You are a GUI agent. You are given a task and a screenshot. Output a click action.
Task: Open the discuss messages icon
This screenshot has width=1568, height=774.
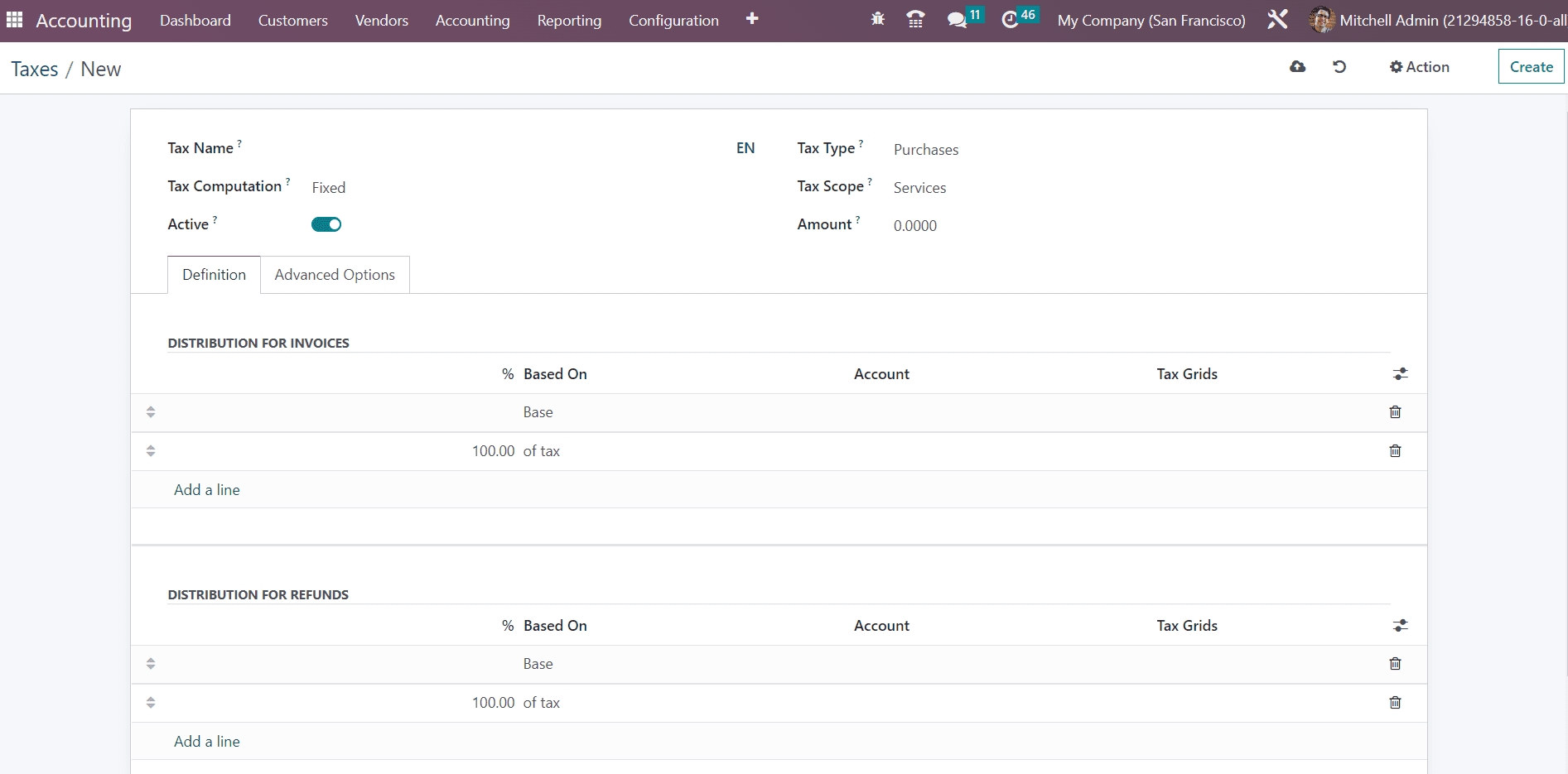(958, 20)
